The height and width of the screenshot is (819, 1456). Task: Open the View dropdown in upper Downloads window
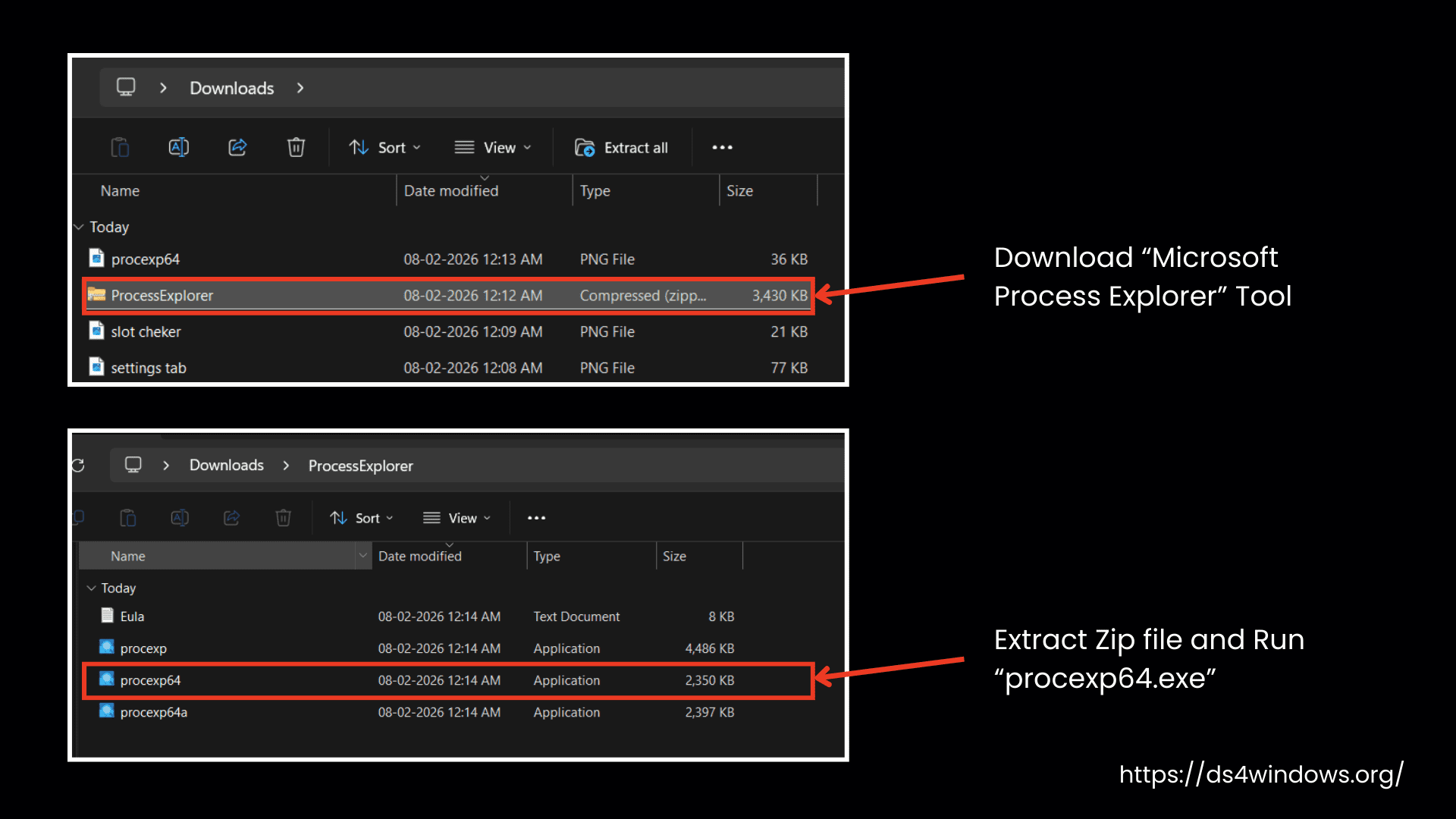coord(493,148)
